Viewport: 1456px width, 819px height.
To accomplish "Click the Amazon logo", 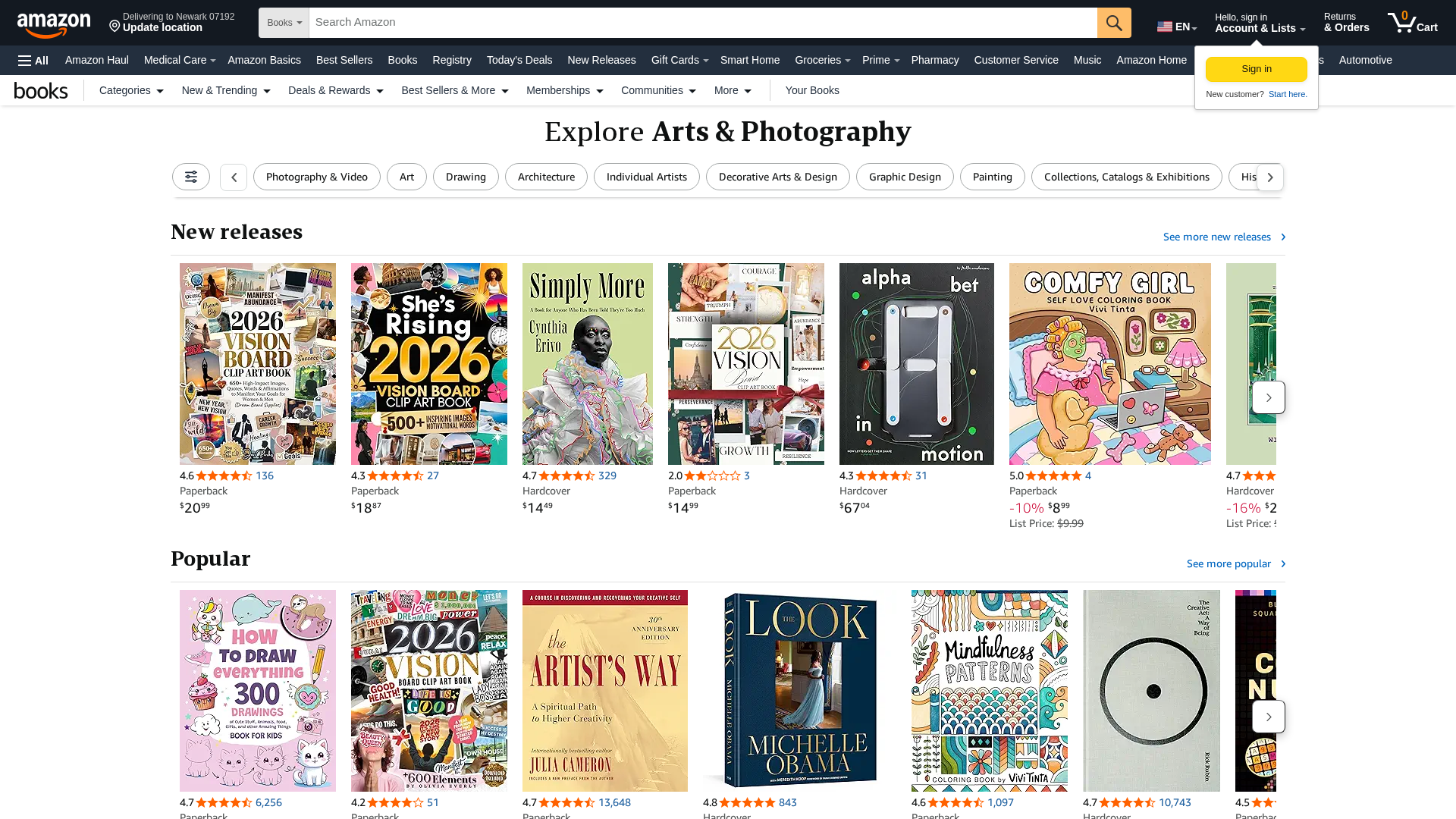I will pyautogui.click(x=53, y=23).
